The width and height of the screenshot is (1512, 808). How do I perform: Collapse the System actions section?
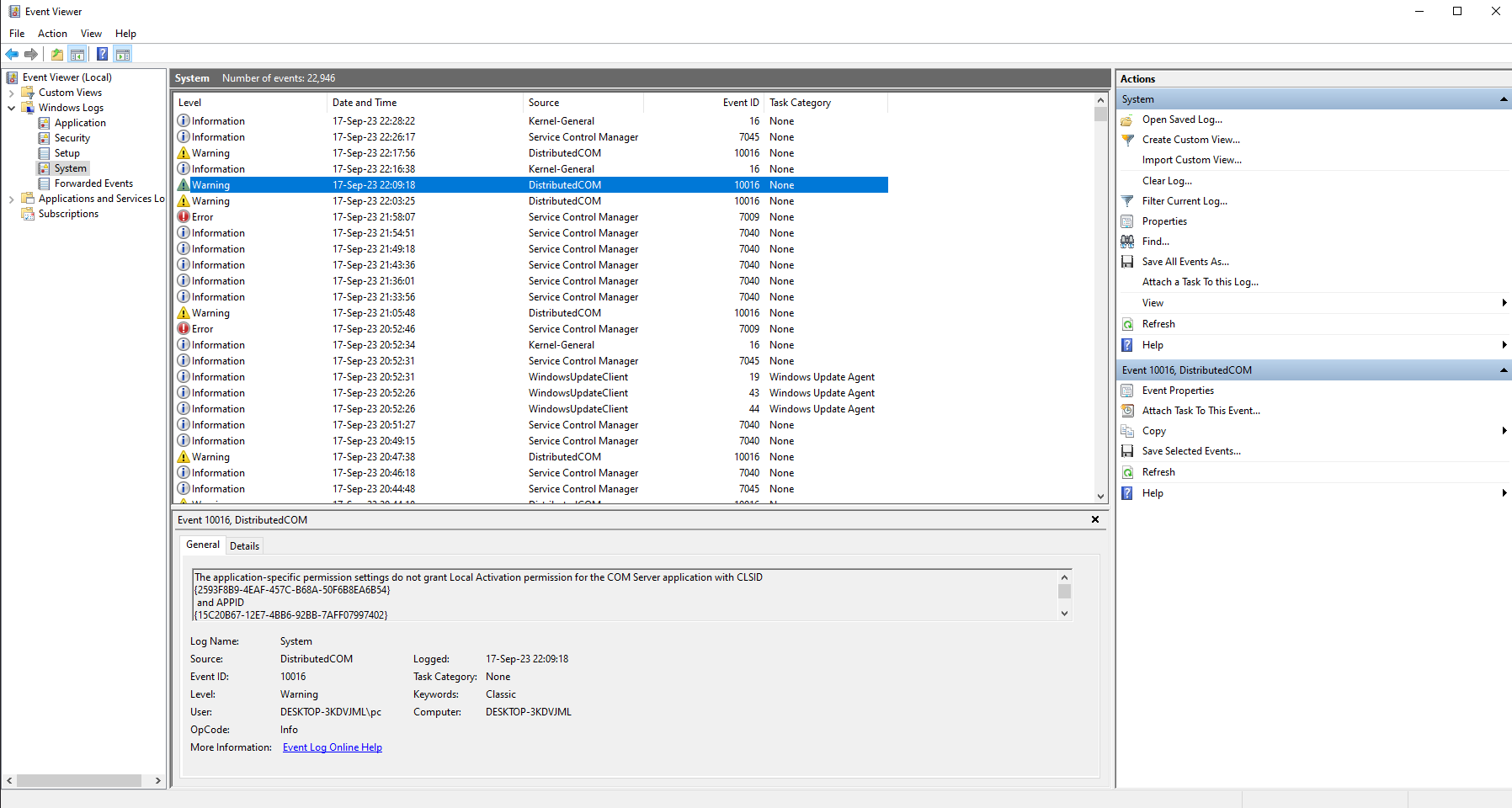pos(1504,99)
